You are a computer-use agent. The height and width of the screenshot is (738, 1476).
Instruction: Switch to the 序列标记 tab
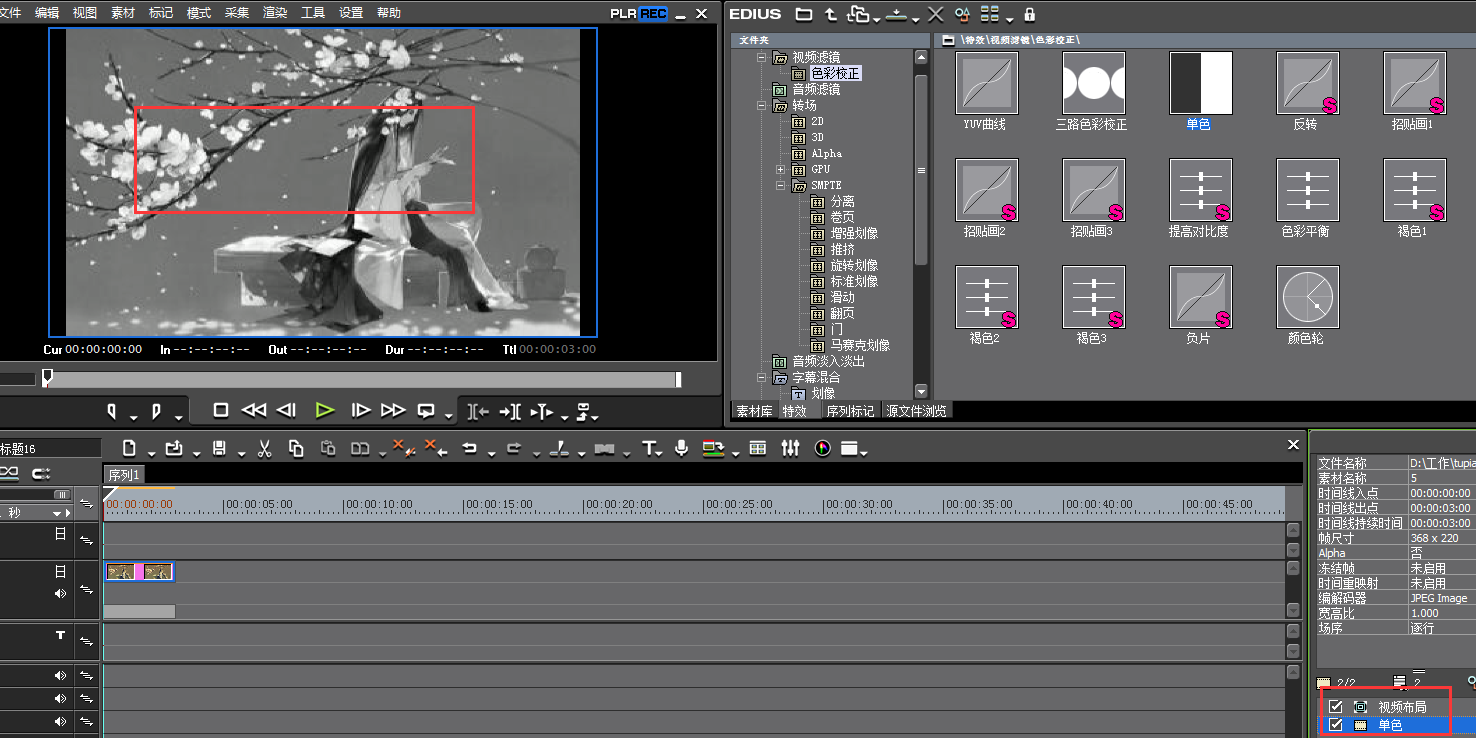pos(850,411)
